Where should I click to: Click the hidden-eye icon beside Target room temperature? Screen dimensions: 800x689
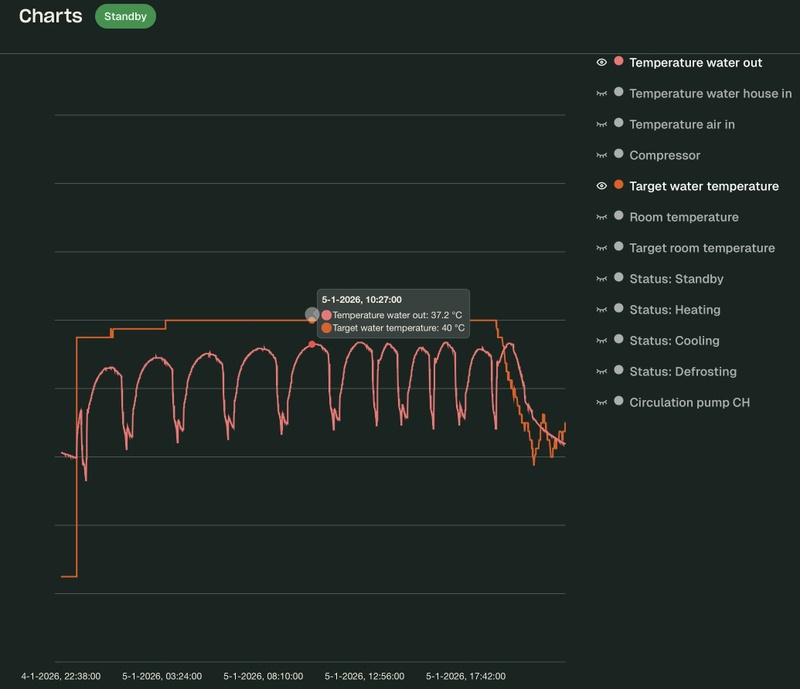tap(602, 248)
